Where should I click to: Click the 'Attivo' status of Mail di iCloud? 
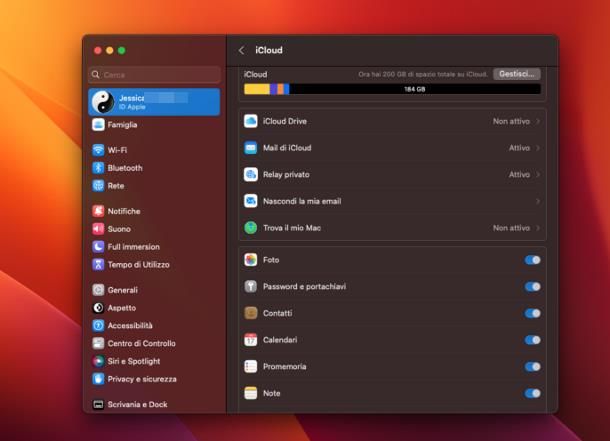[519, 148]
